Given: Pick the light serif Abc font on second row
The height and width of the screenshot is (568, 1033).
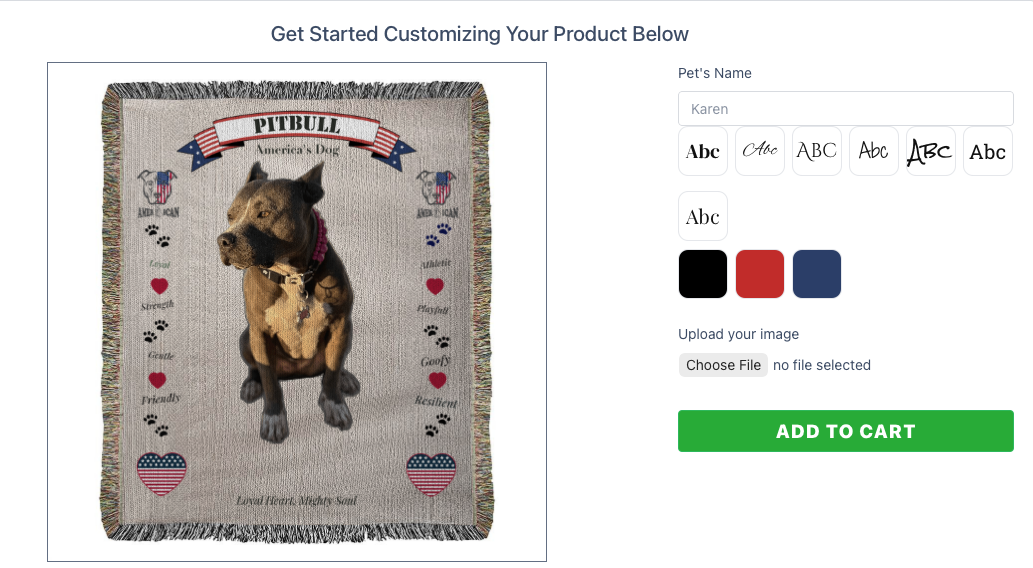Looking at the screenshot, I should [x=703, y=216].
